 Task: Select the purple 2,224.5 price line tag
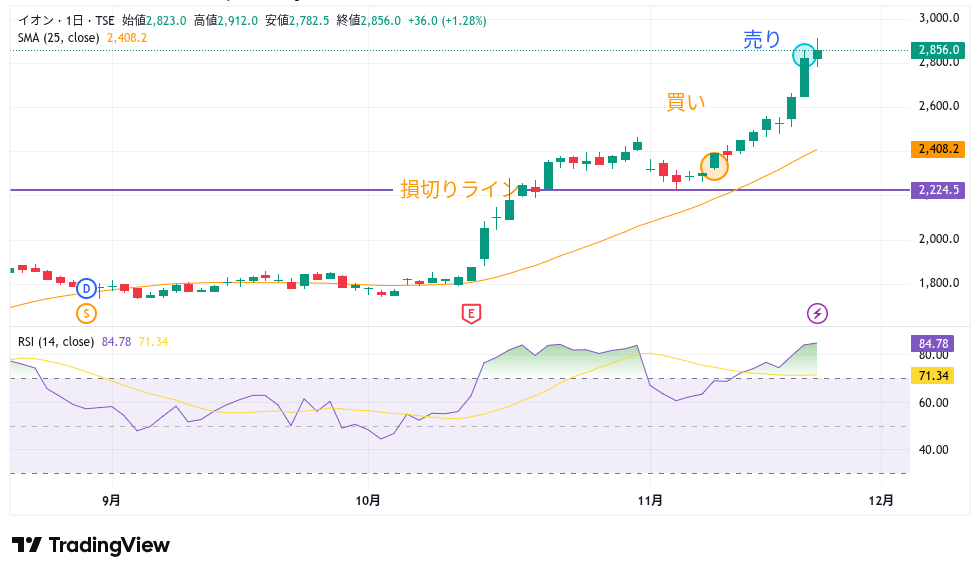click(938, 190)
